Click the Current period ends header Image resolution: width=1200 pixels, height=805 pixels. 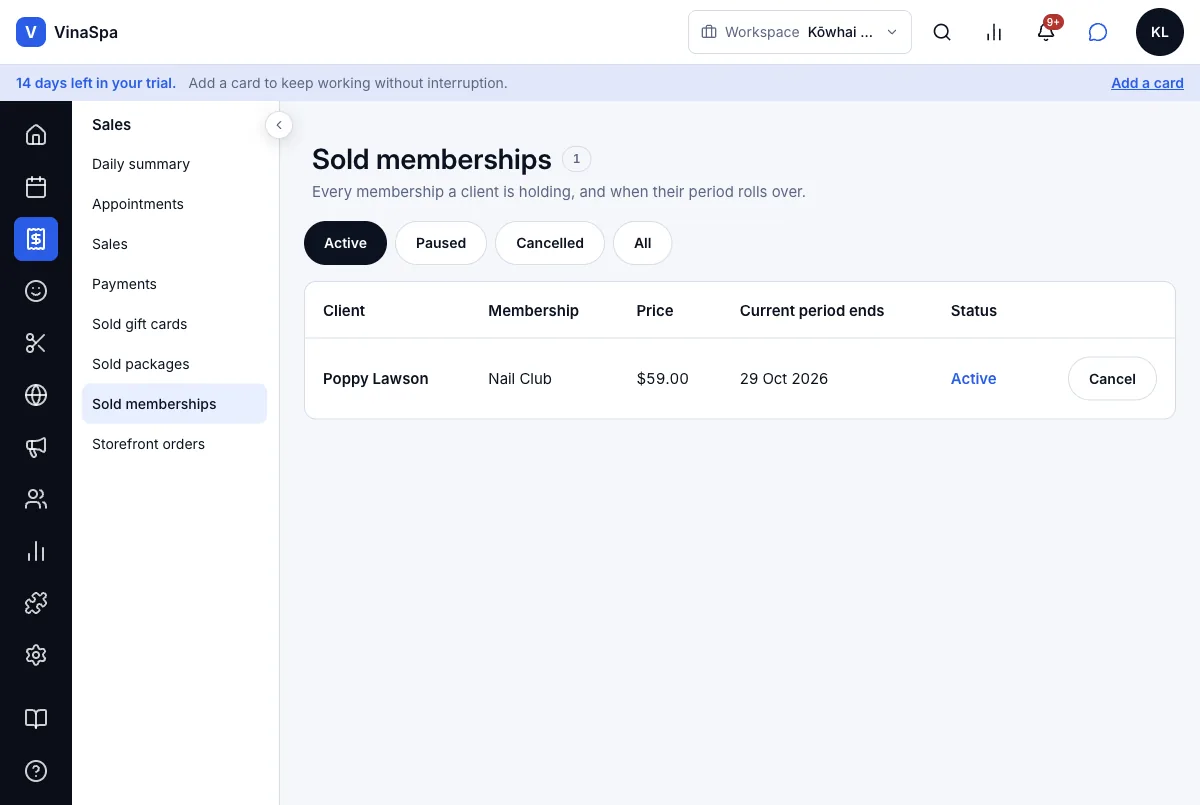(812, 311)
